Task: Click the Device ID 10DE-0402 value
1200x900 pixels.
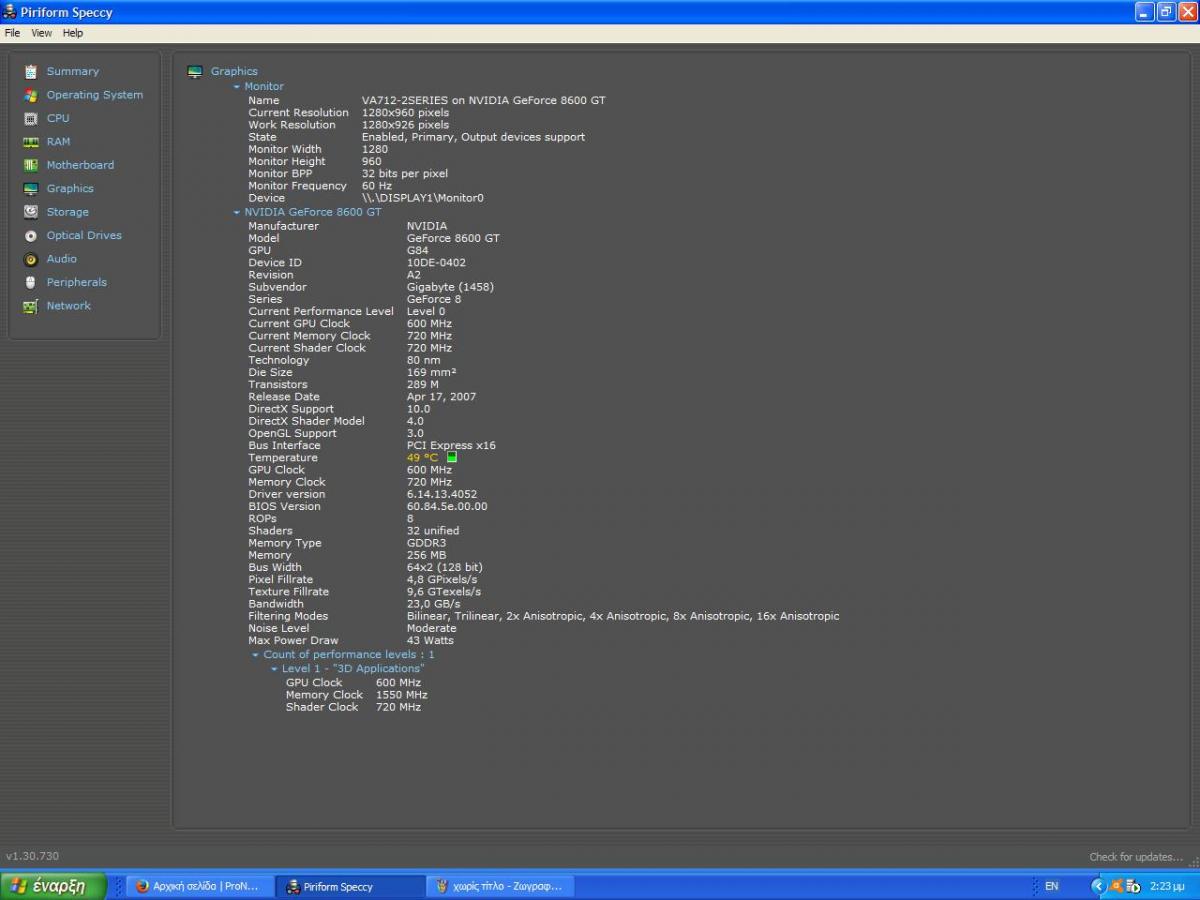Action: coord(436,263)
